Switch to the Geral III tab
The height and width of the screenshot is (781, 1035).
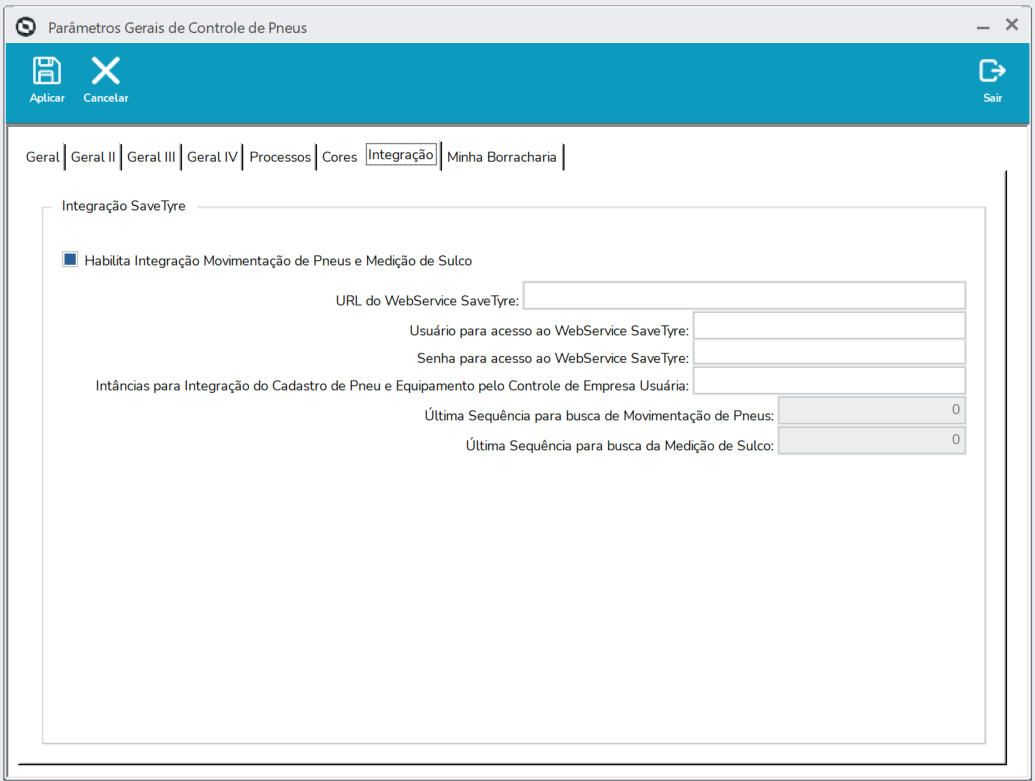coord(151,157)
